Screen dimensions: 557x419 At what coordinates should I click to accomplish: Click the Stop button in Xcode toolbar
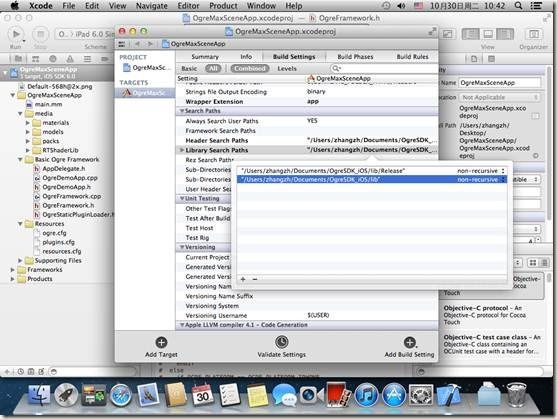[x=40, y=34]
